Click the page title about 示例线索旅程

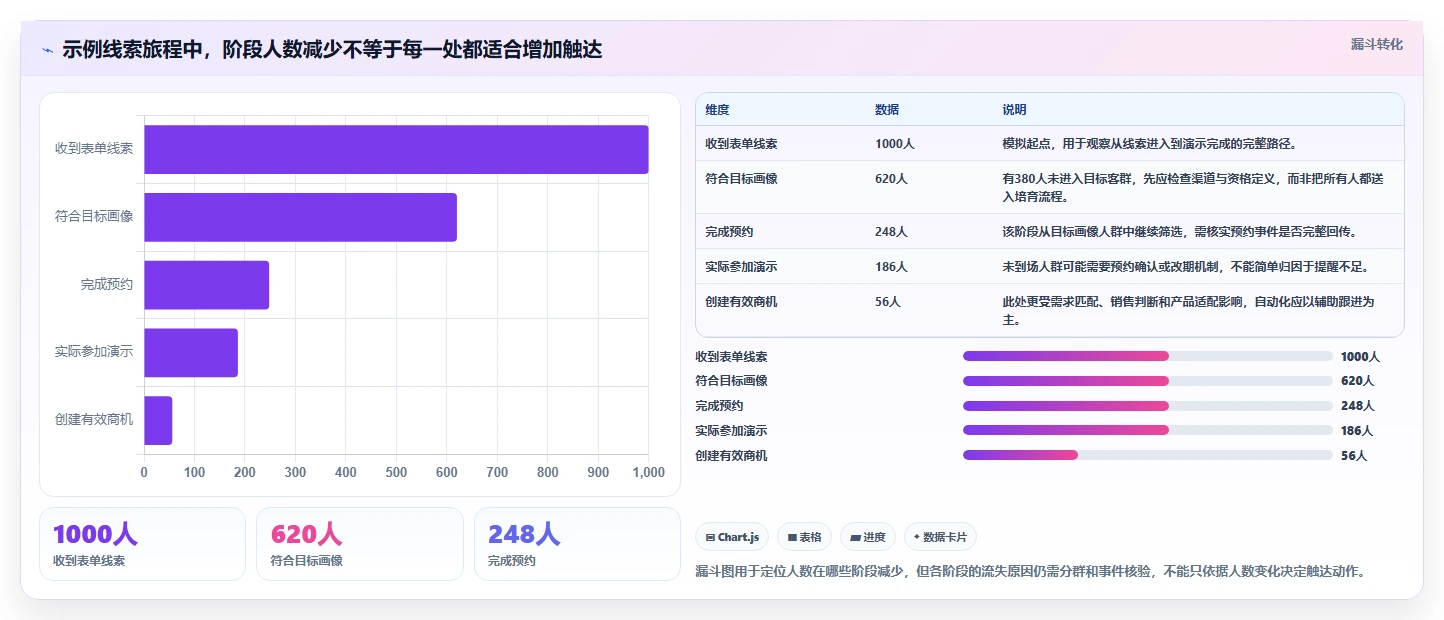coord(332,49)
